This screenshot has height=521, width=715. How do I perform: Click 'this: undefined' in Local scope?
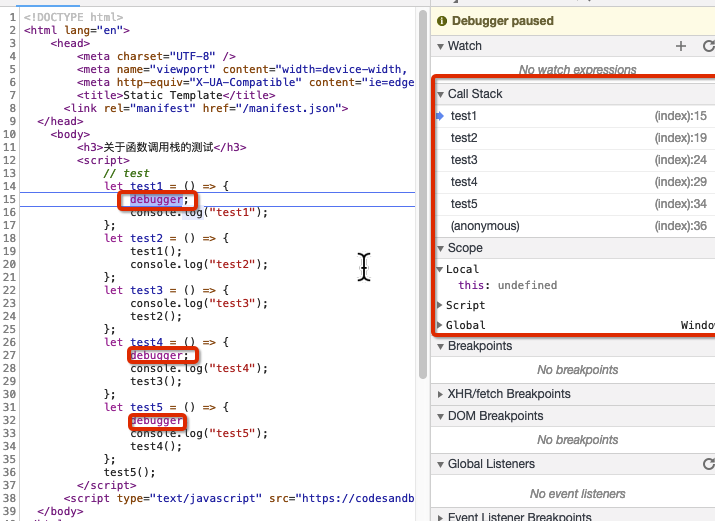coord(508,285)
